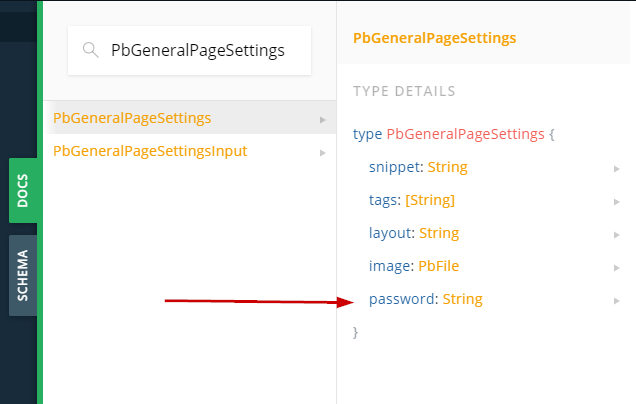Open the layout field details
Screen dimensions: 636x404
click(391, 233)
